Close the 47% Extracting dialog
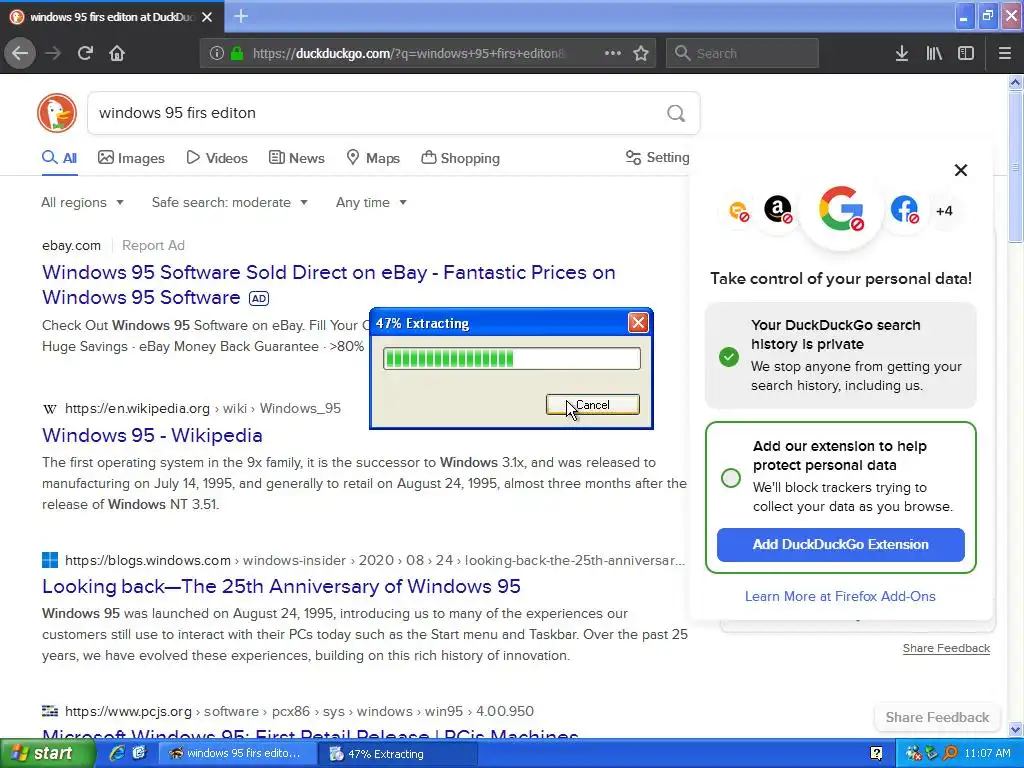The height and width of the screenshot is (768, 1024). (x=638, y=322)
